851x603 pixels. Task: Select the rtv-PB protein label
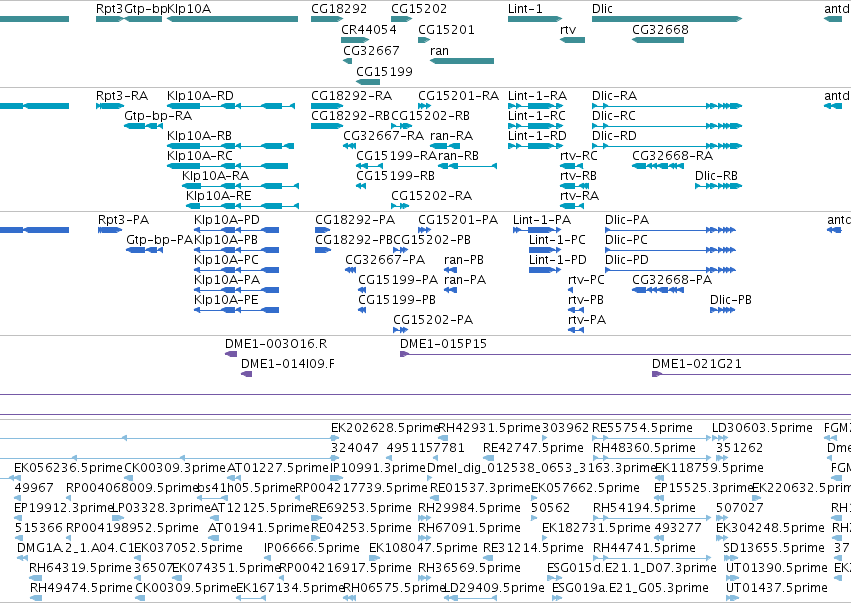(x=586, y=300)
